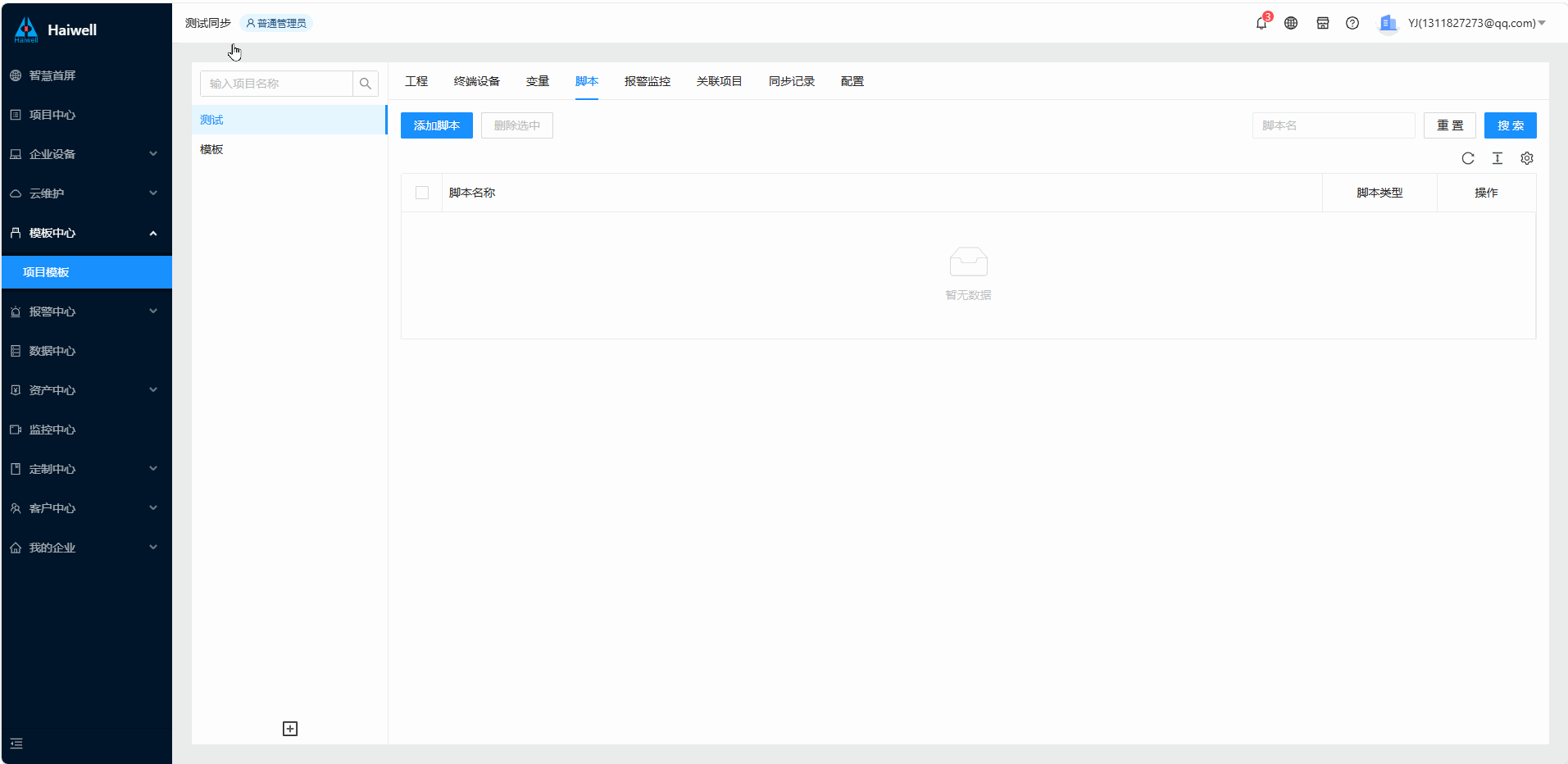
Task: Switch to the 同步记录 tab
Action: coord(791,81)
